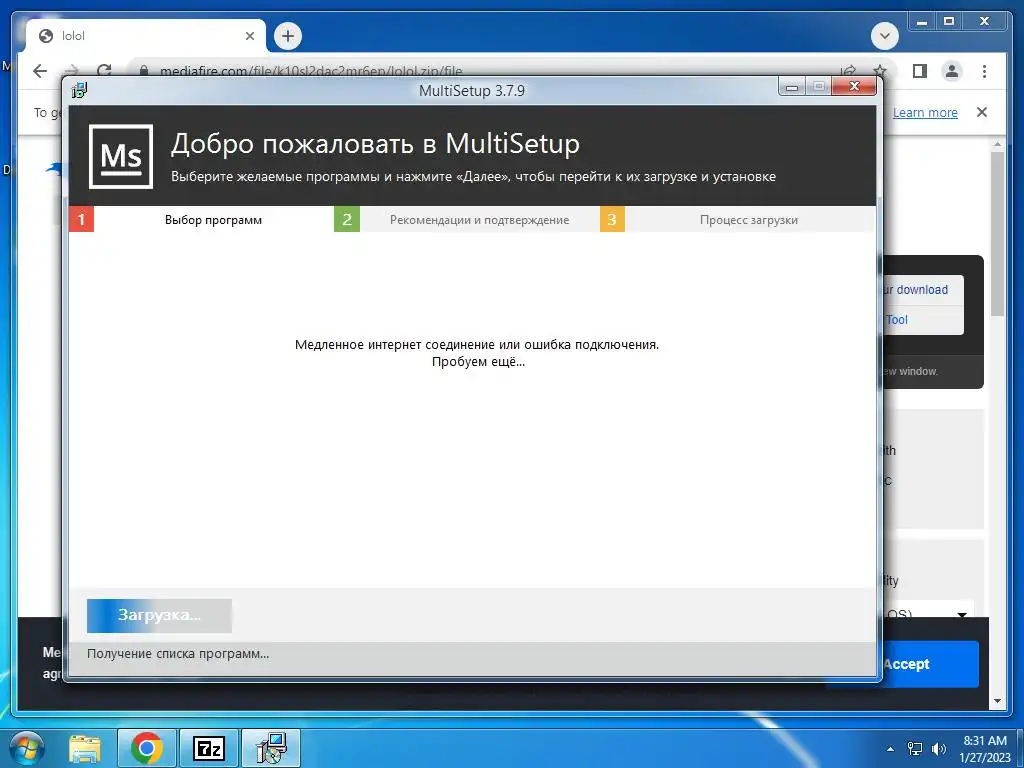Open Windows Explorer from taskbar

(85, 749)
